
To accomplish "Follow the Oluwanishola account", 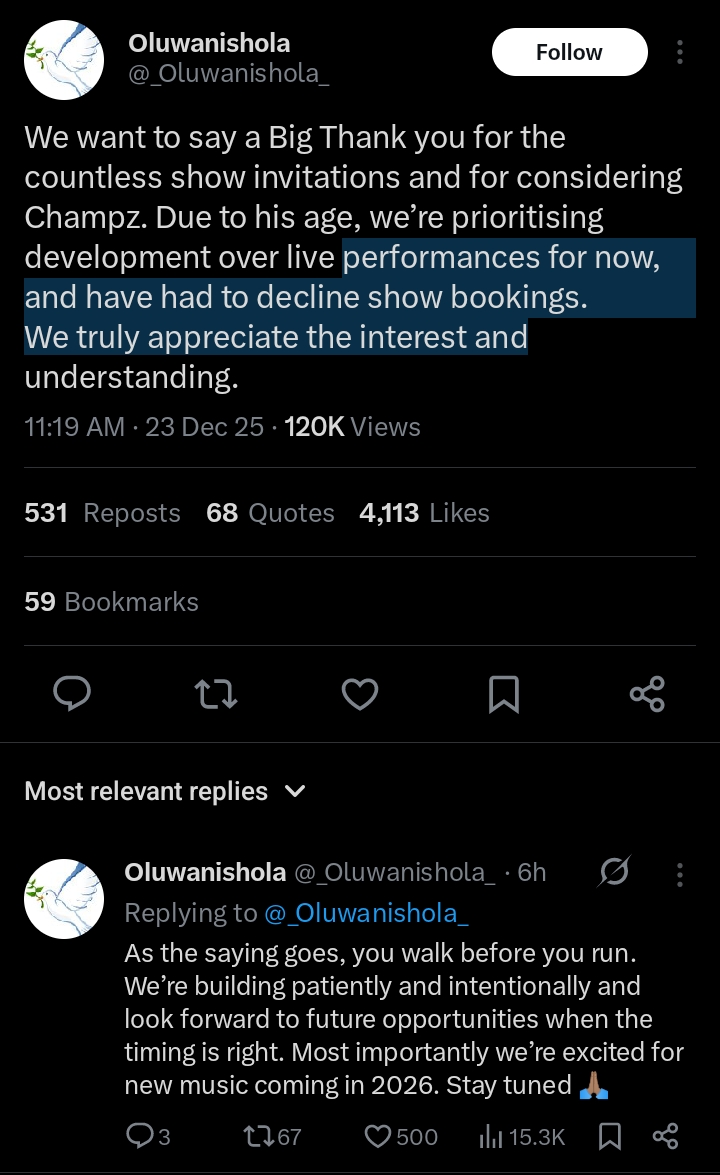I will (569, 52).
